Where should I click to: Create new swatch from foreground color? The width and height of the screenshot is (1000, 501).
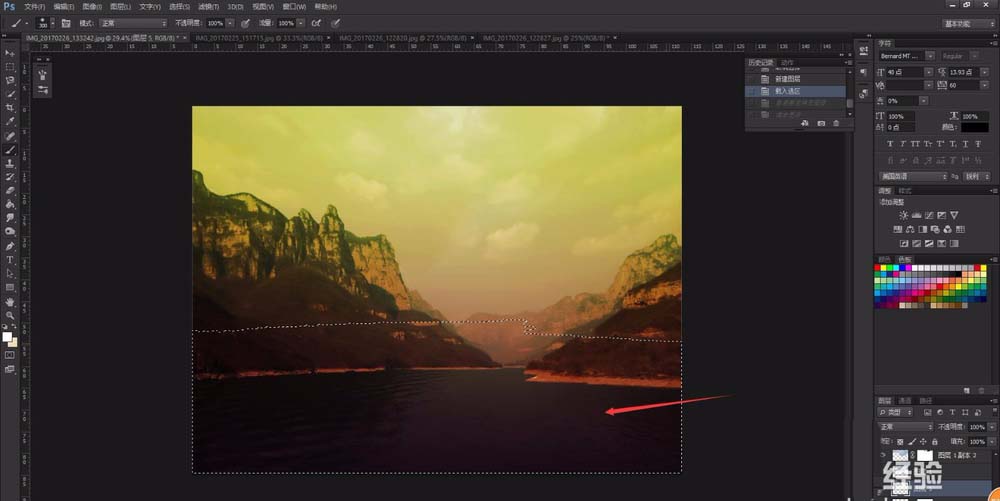(966, 390)
